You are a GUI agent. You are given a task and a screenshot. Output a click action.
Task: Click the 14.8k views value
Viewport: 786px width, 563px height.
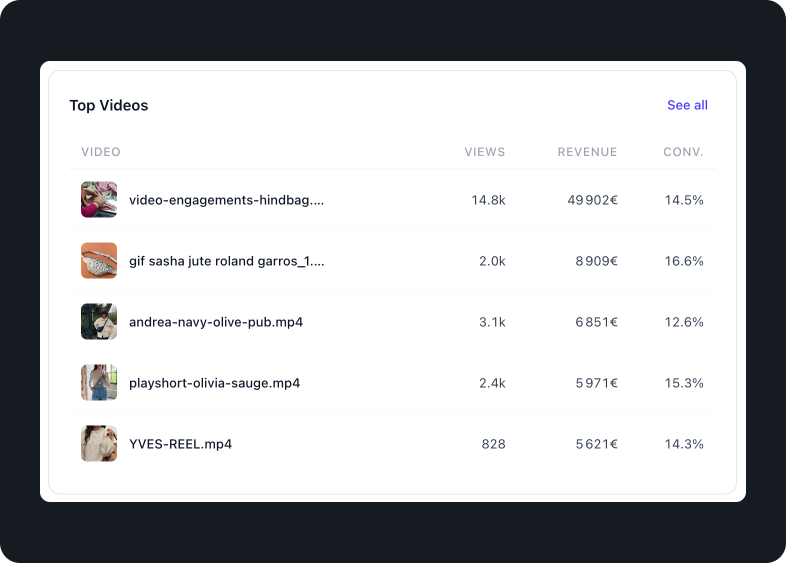click(488, 200)
